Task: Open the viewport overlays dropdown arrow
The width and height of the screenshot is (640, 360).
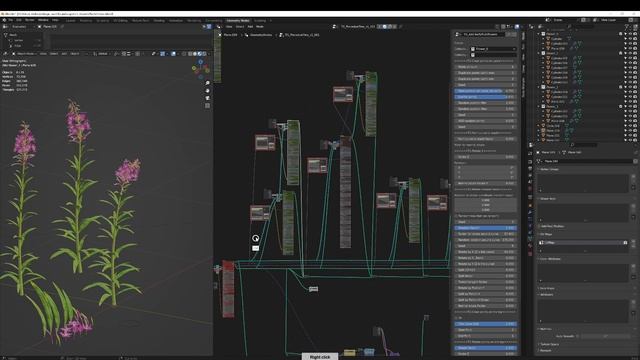Action: pyautogui.click(x=178, y=53)
